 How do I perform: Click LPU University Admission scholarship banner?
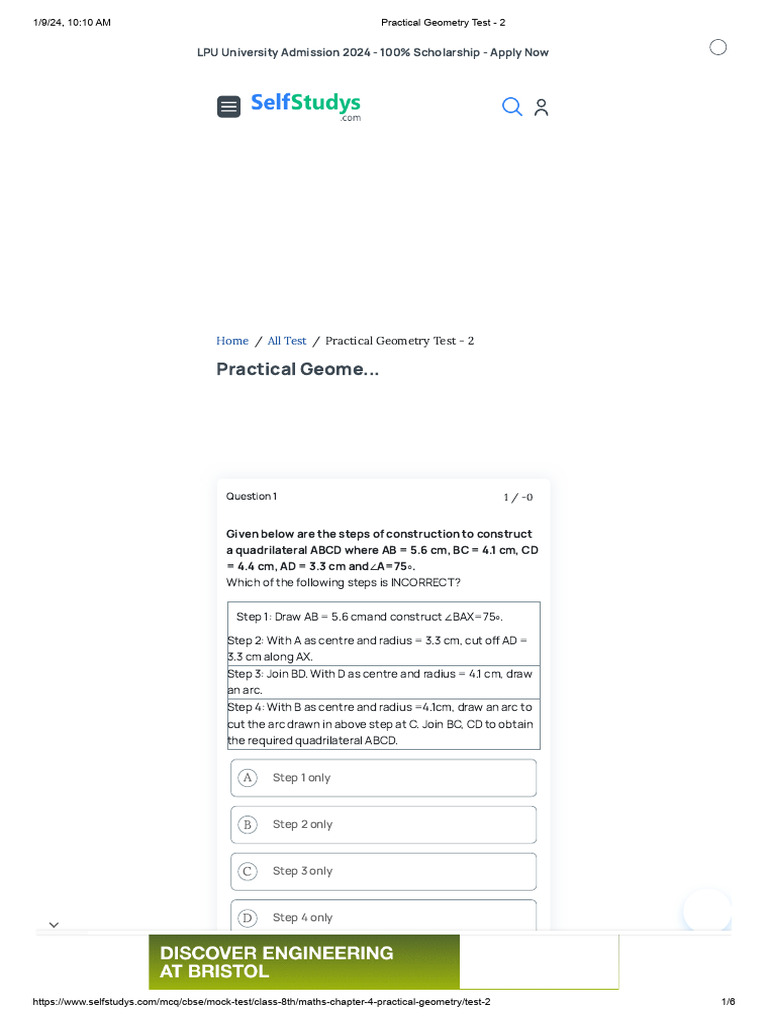click(373, 52)
